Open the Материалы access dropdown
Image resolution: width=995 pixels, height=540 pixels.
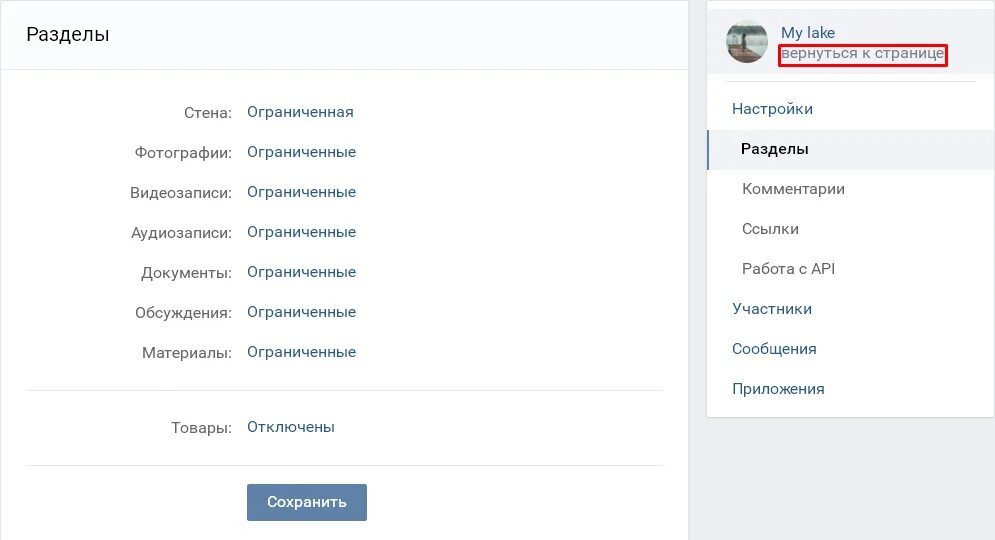click(301, 352)
